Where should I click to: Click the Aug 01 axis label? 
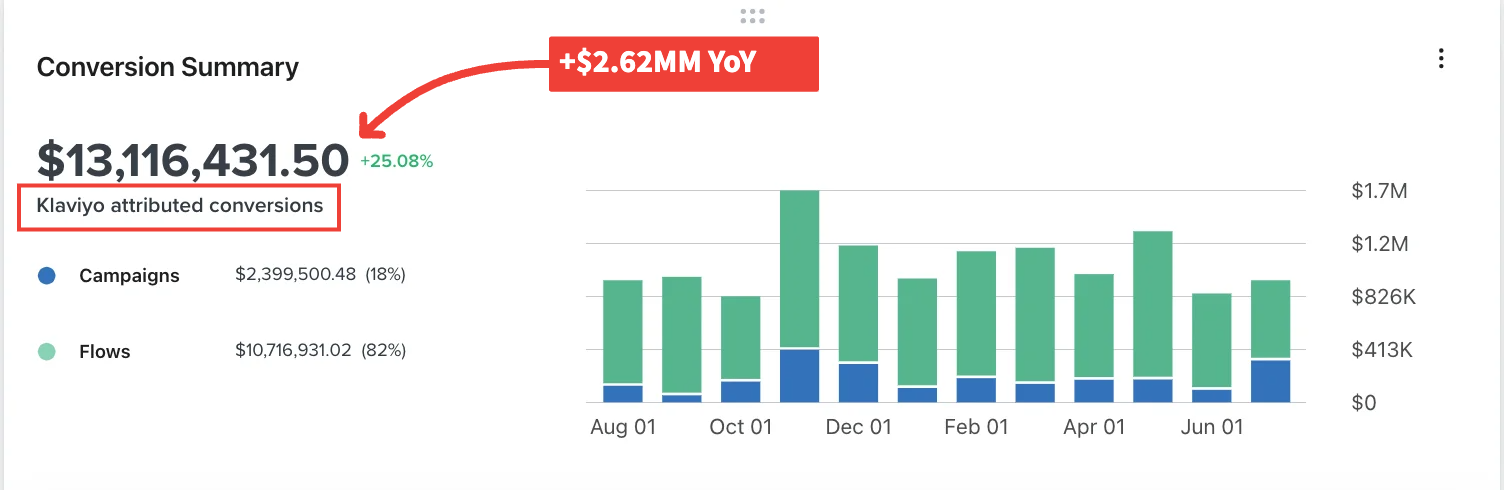(623, 427)
